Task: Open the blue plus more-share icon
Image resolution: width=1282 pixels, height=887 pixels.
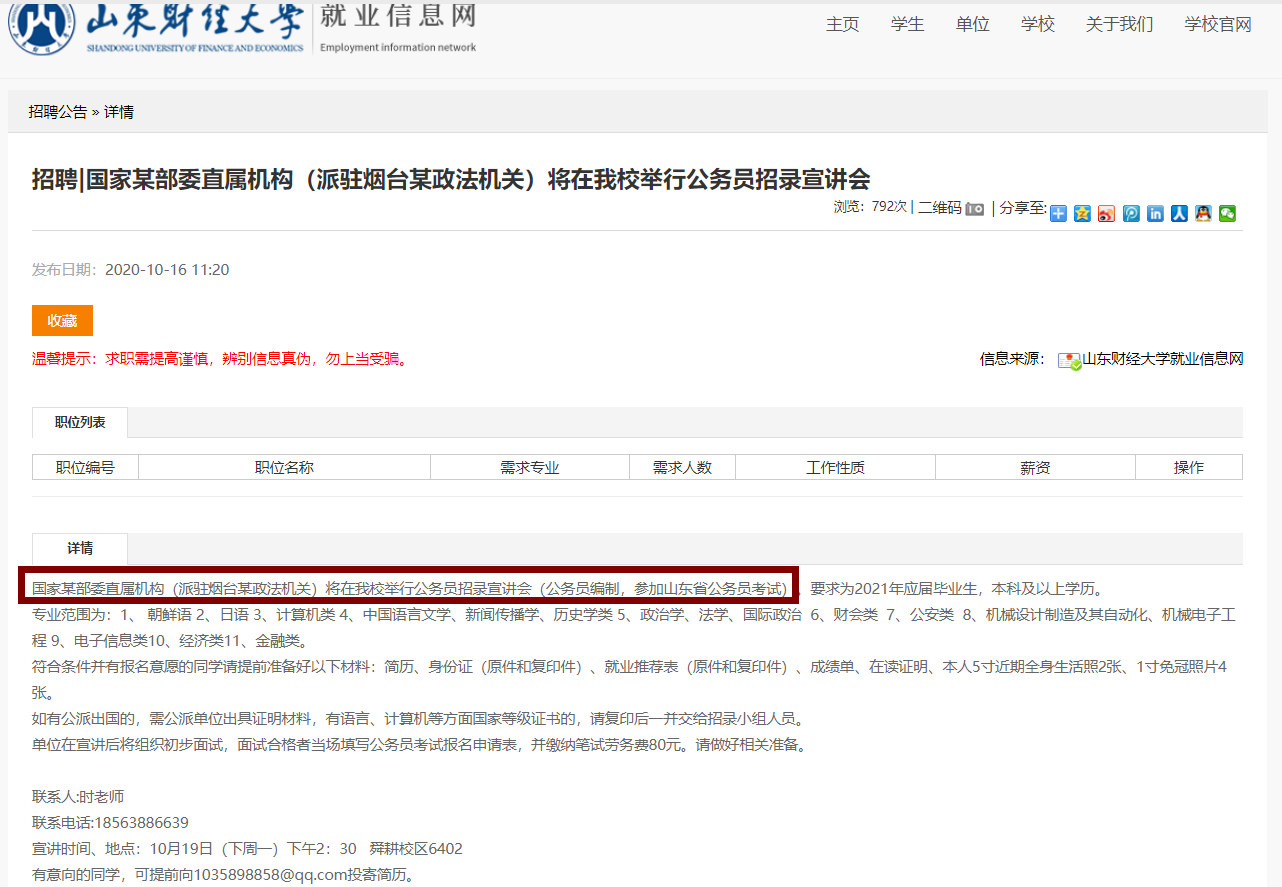Action: point(1058,213)
